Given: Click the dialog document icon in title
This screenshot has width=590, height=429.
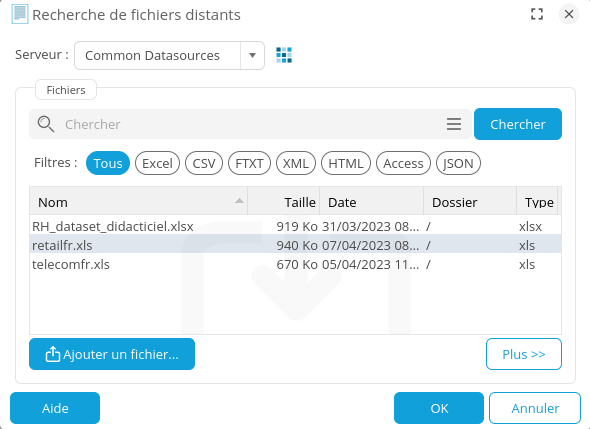Looking at the screenshot, I should (x=20, y=14).
